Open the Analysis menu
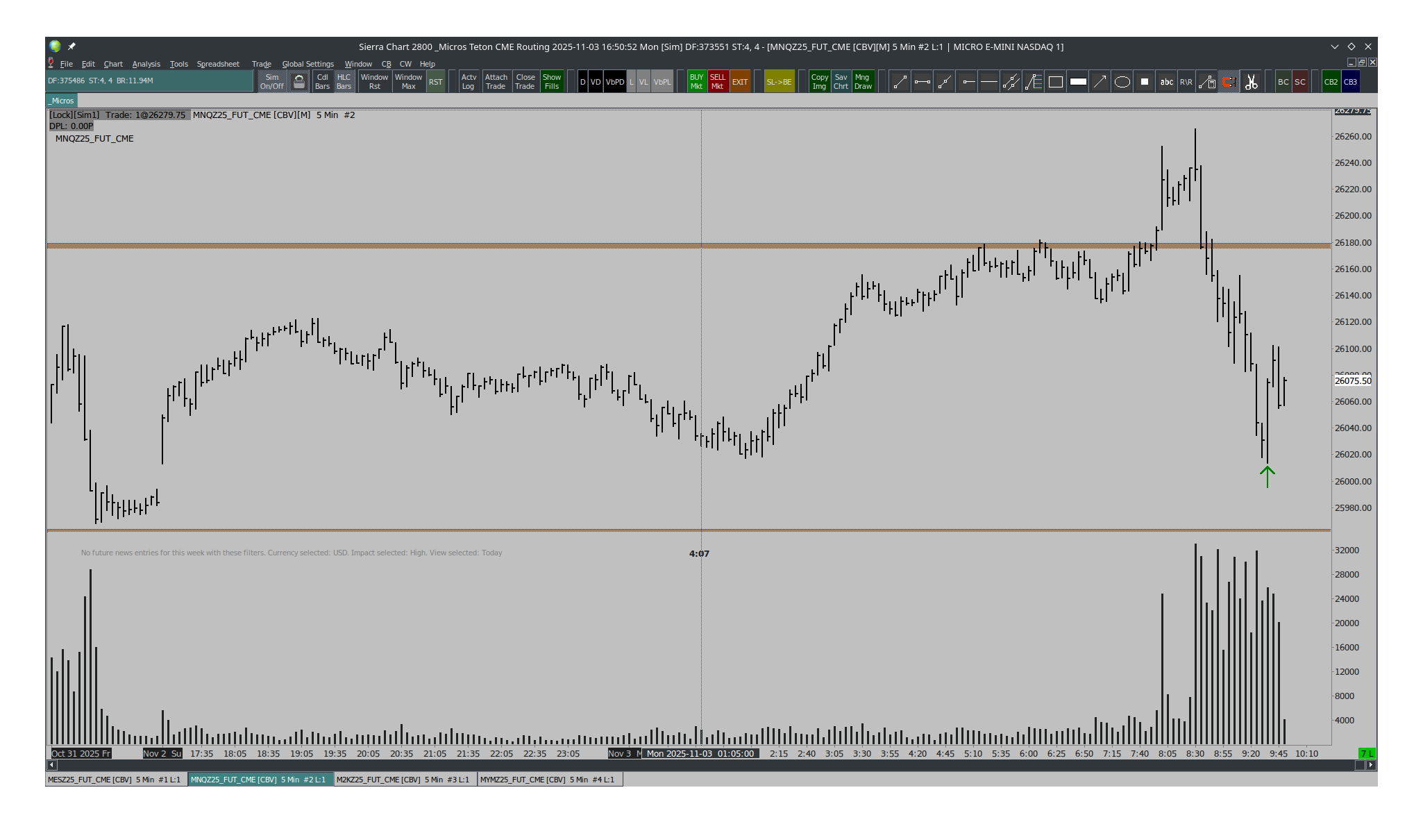Image resolution: width=1423 pixels, height=840 pixels. [146, 64]
